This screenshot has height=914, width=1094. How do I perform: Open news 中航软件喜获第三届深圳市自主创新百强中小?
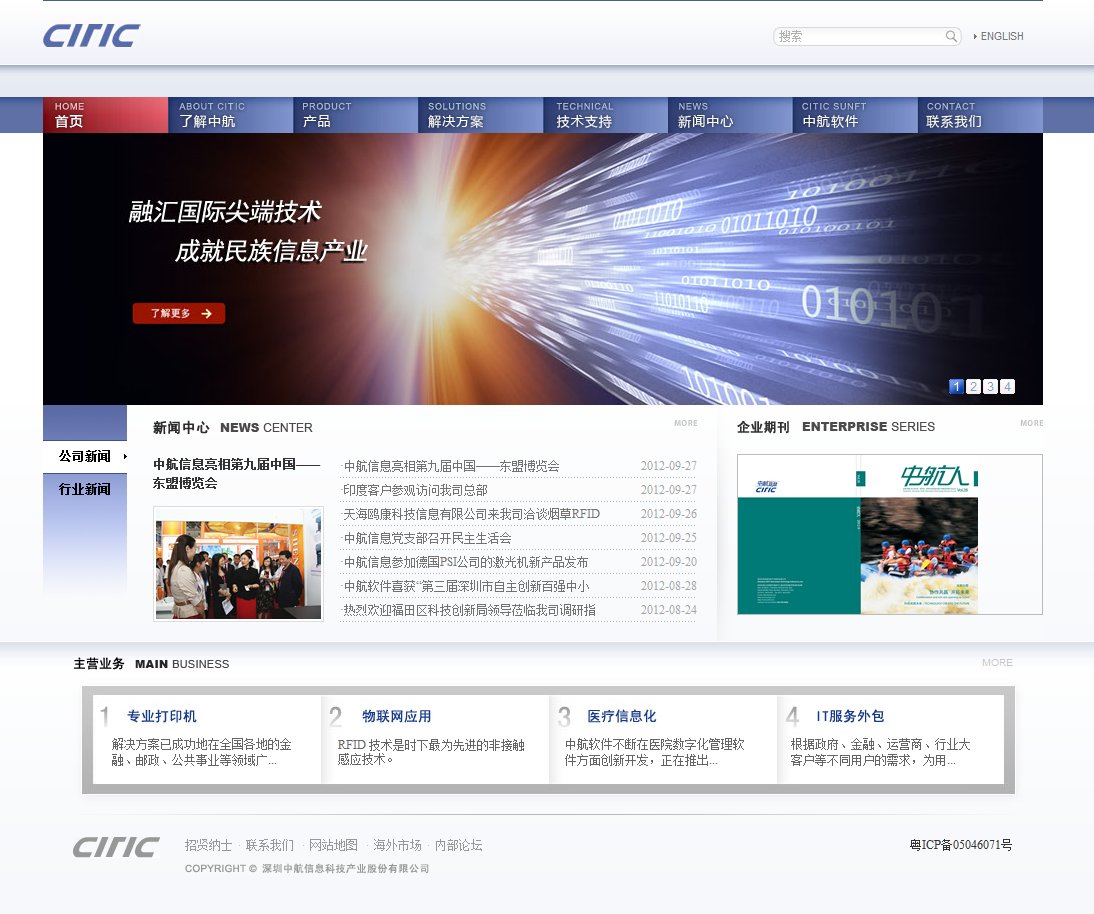pyautogui.click(x=466, y=586)
